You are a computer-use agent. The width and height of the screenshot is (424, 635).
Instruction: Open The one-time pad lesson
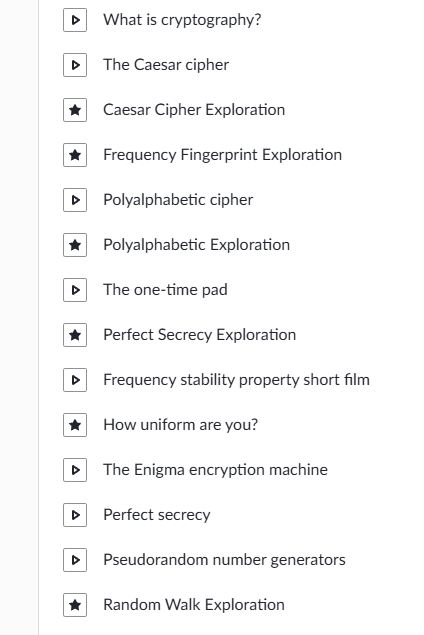click(165, 290)
